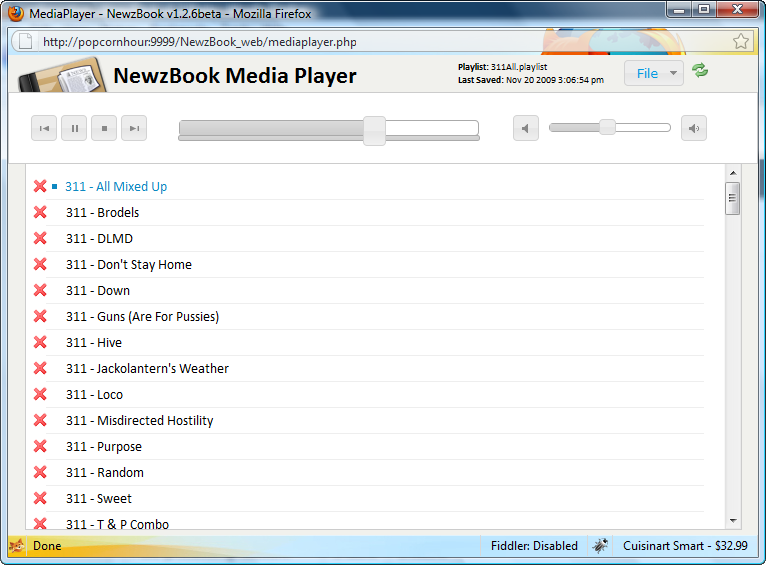
Task: Click the fox icon in the status bar
Action: point(16,545)
